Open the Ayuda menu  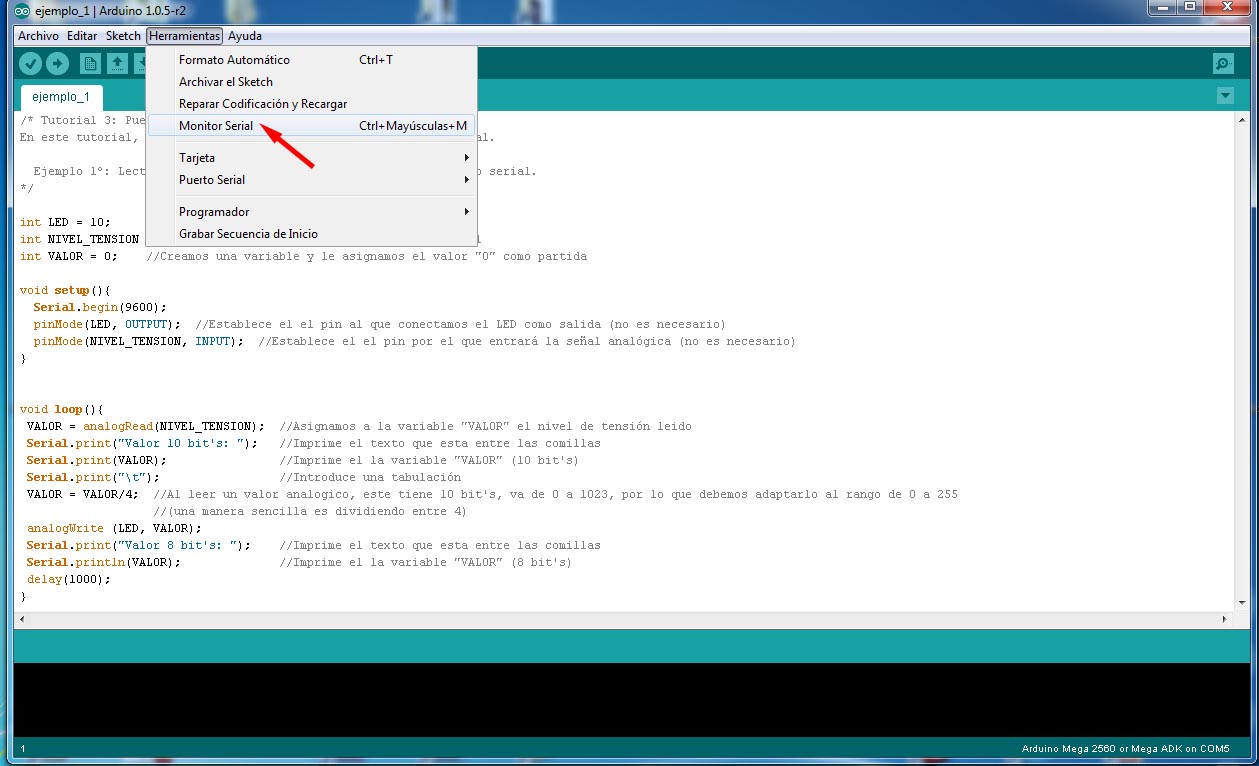[245, 36]
